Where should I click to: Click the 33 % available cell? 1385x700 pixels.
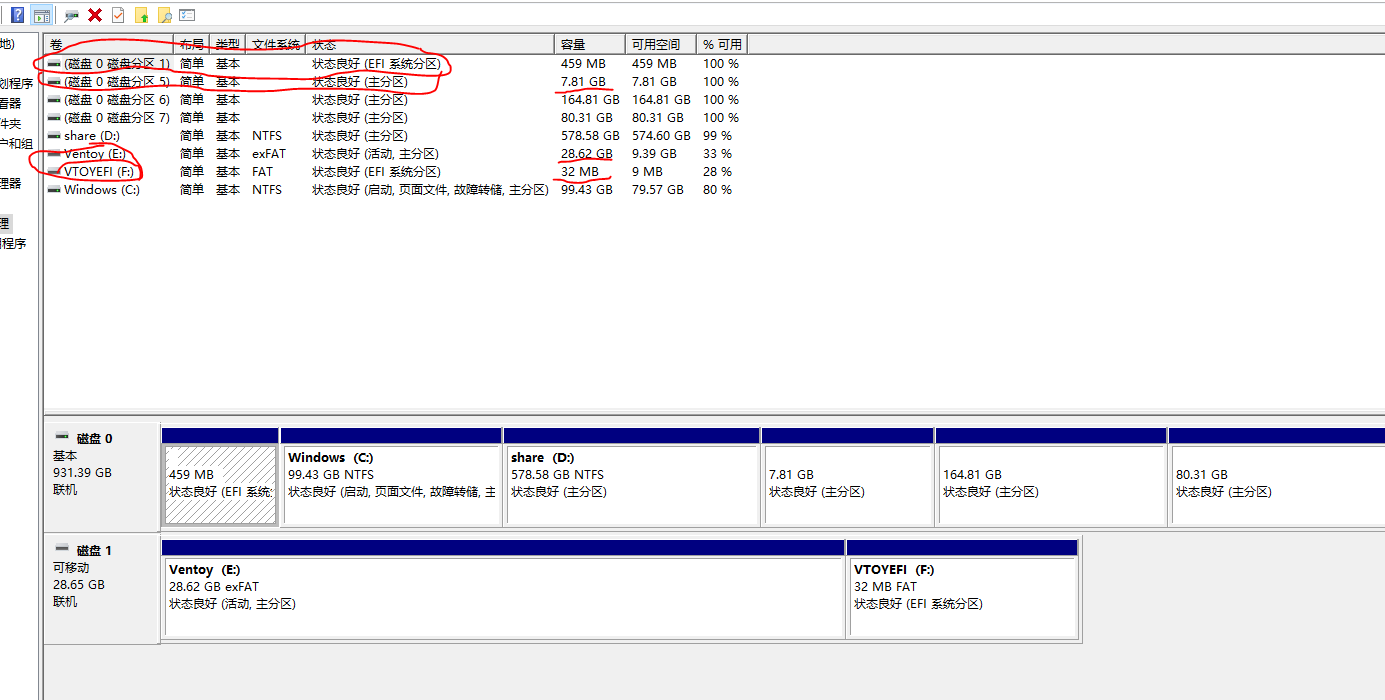click(717, 154)
